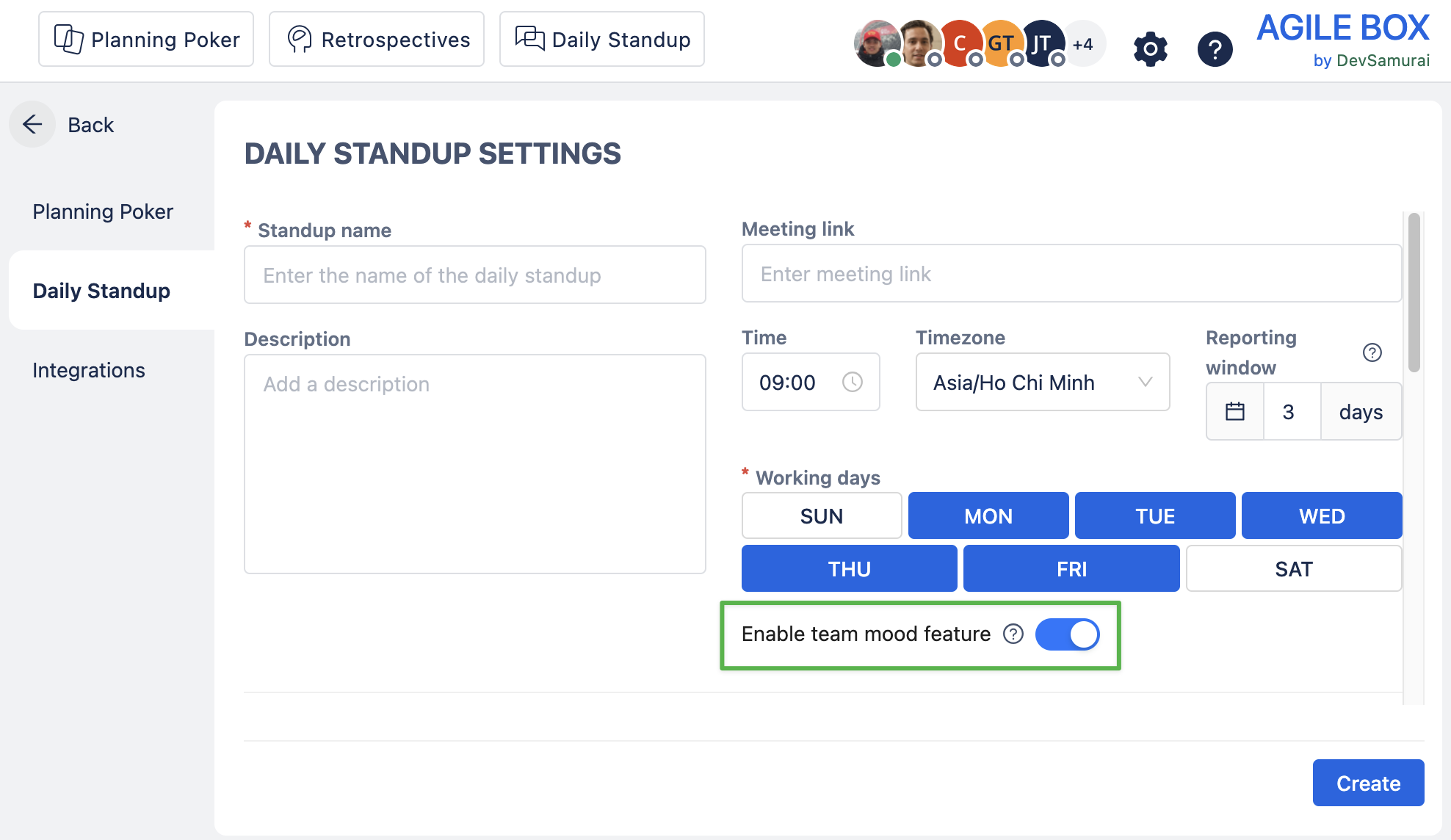This screenshot has width=1451, height=840.
Task: Open the Retrospectives top tab
Action: [x=377, y=39]
